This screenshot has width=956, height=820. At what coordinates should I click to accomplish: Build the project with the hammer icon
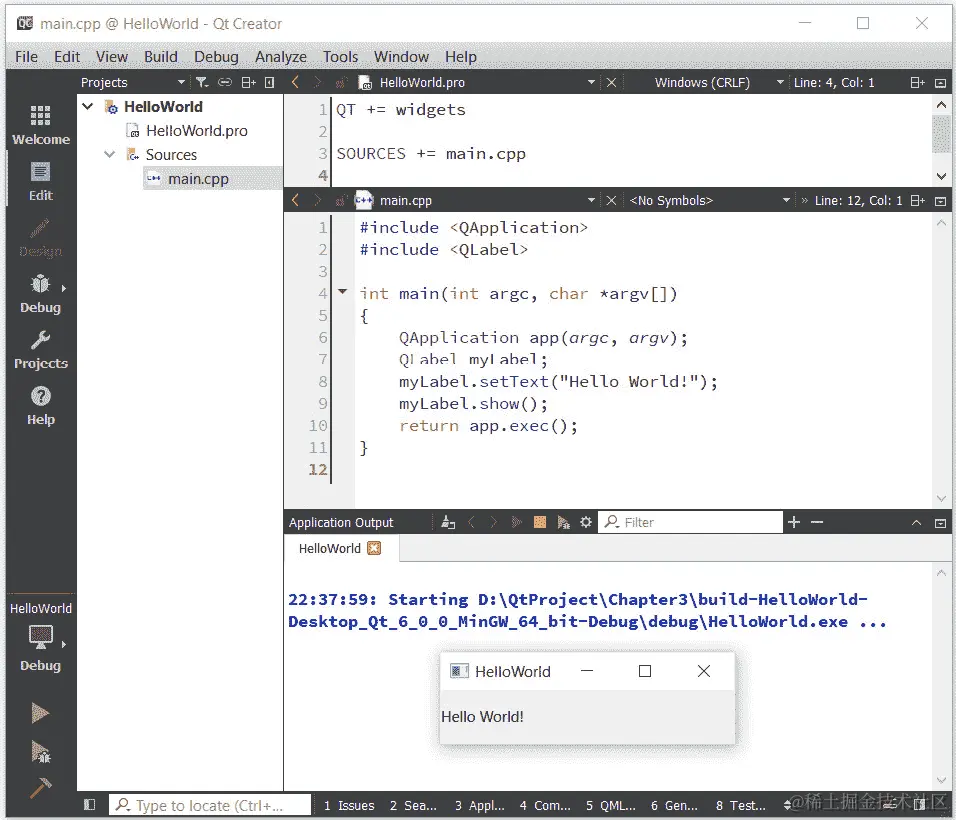(40, 788)
